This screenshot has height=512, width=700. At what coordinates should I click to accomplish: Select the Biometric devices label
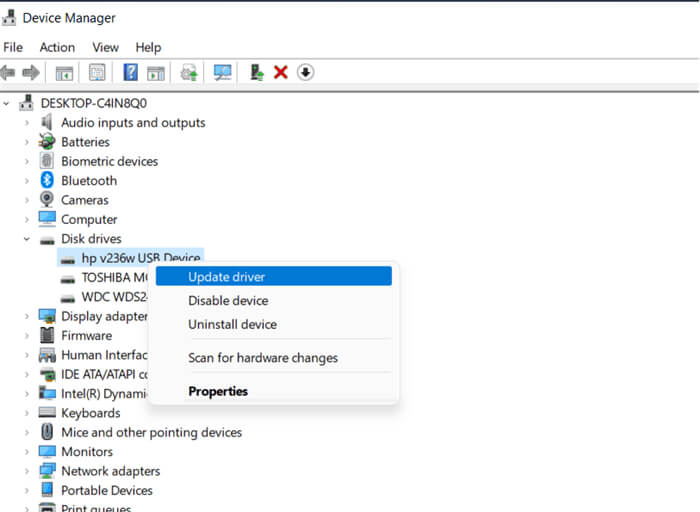click(109, 161)
